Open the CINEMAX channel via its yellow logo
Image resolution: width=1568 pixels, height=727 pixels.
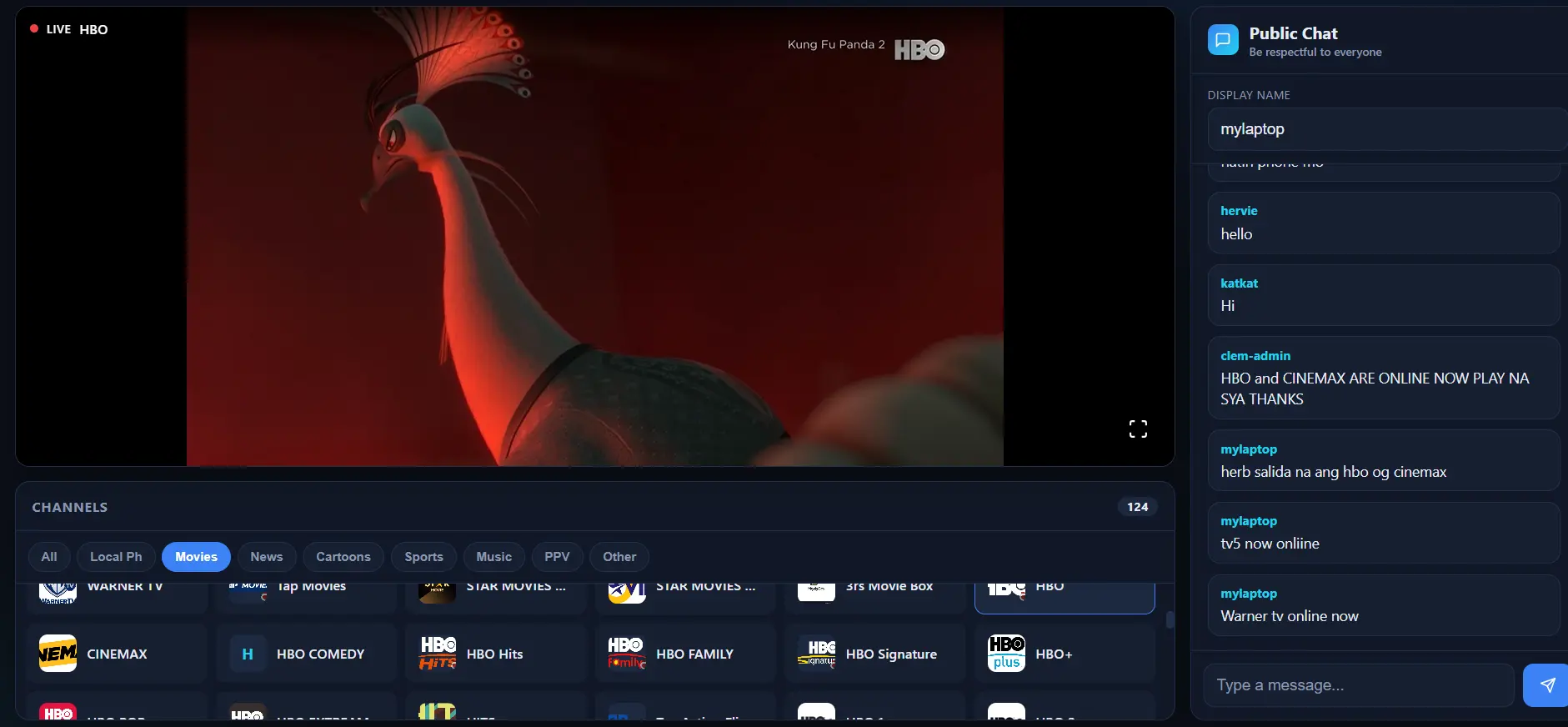pyautogui.click(x=58, y=654)
